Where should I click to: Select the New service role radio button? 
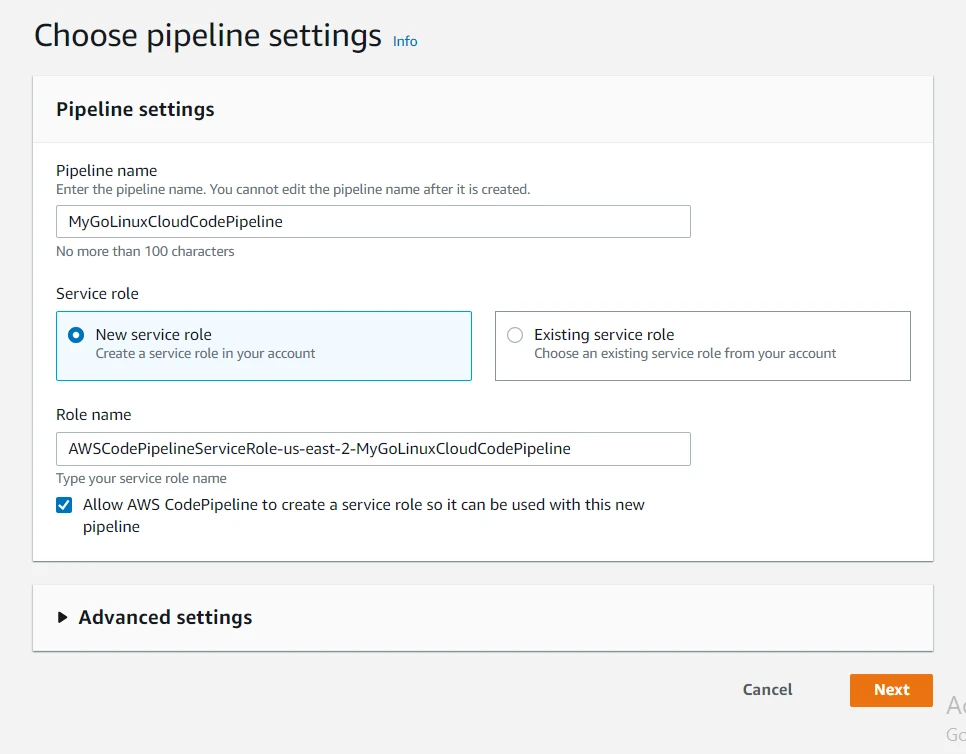76,336
